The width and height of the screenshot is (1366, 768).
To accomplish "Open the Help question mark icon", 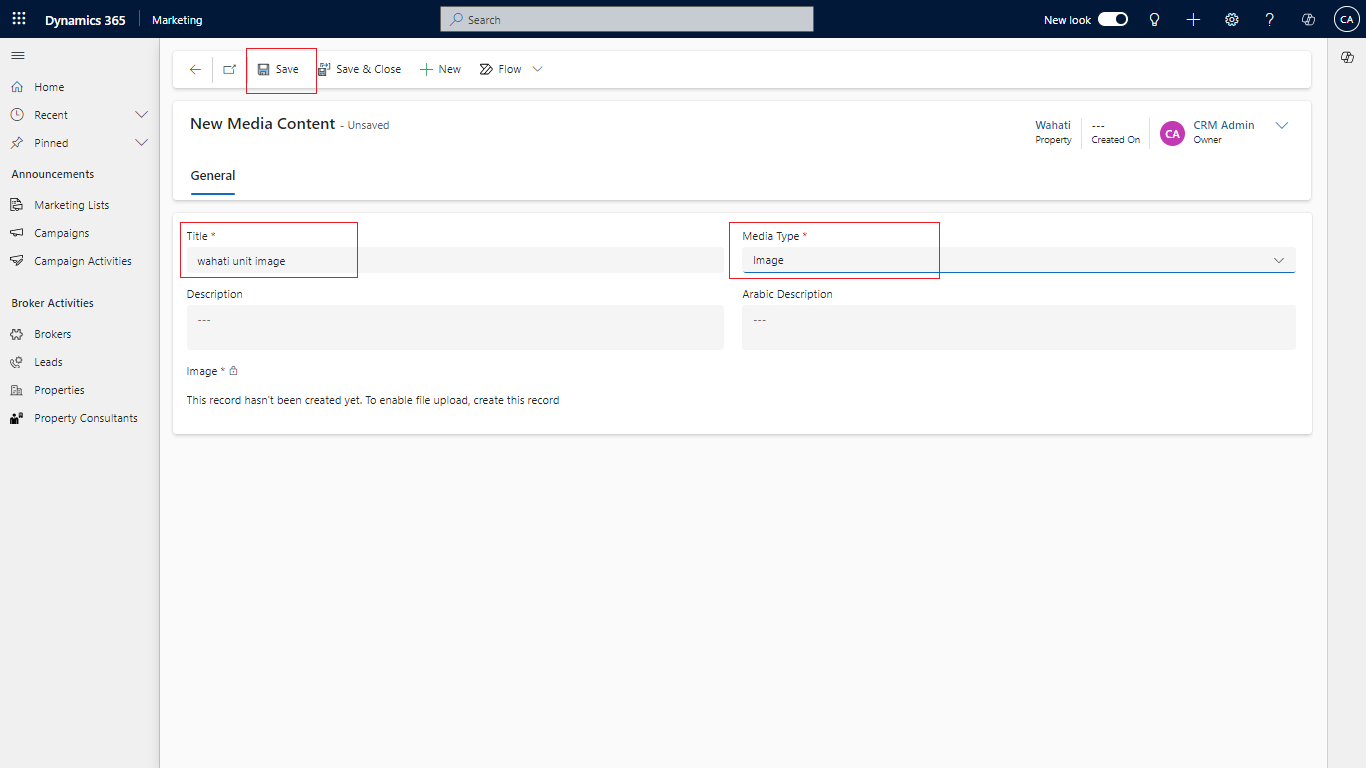I will 1270,19.
